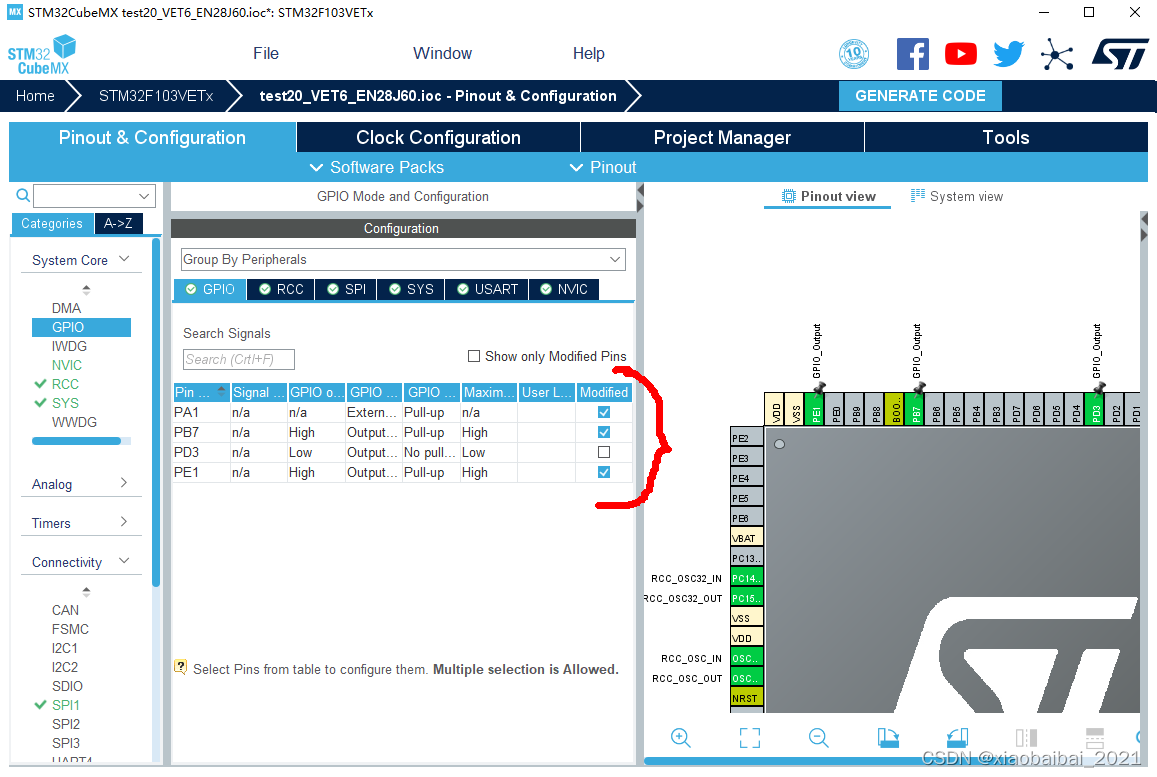The width and height of the screenshot is (1157, 777).
Task: Toggle Modified checkbox for PA1 row
Action: (604, 412)
